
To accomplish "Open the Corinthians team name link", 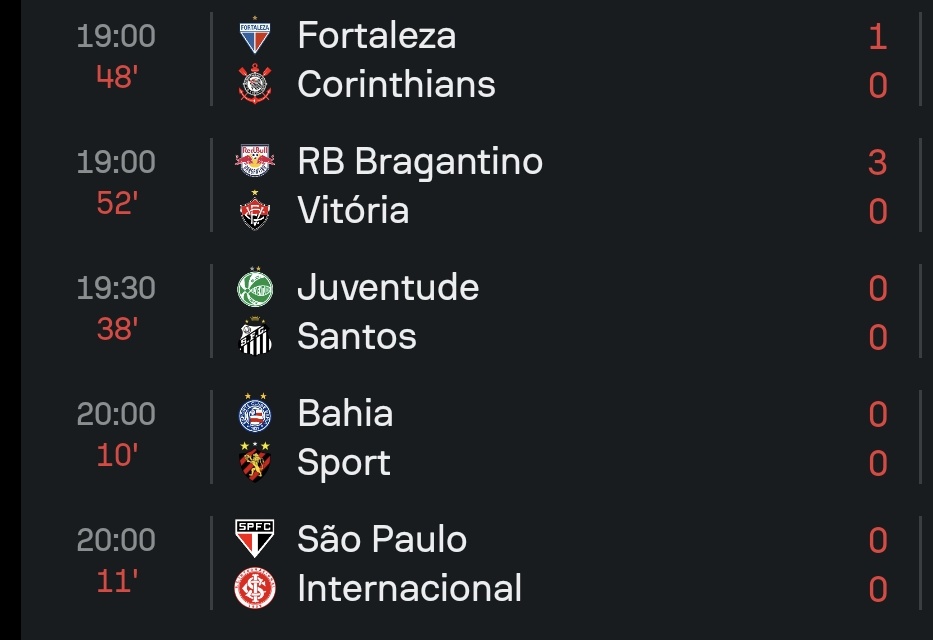I will pos(396,85).
